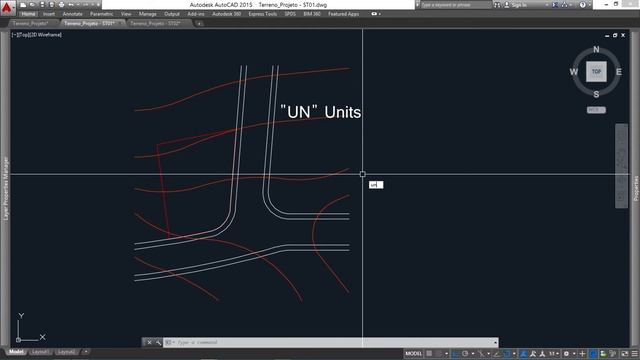This screenshot has height=360, width=640.
Task: Click the binoculars search icon
Action: tap(497, 5)
